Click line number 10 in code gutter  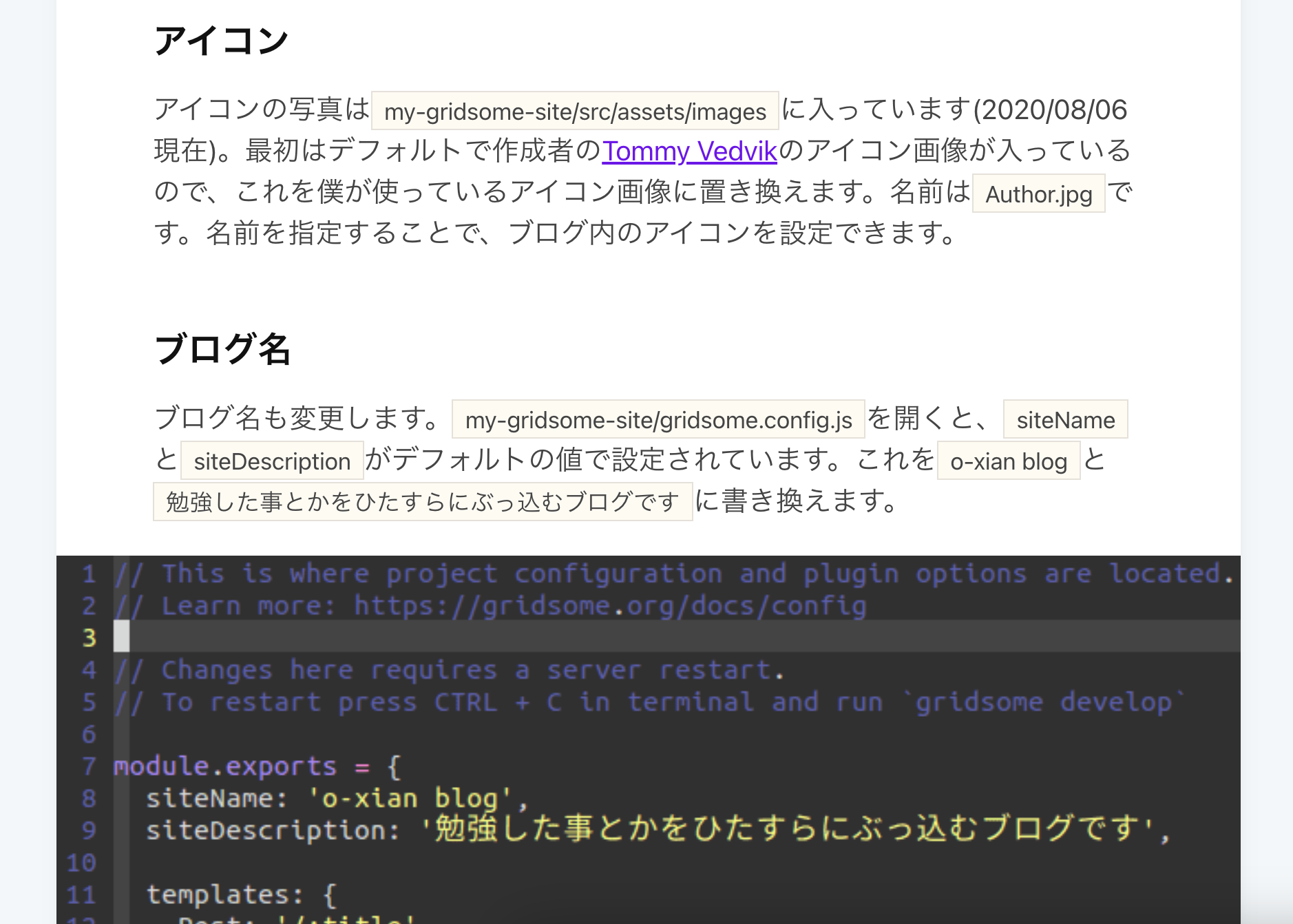[81, 863]
